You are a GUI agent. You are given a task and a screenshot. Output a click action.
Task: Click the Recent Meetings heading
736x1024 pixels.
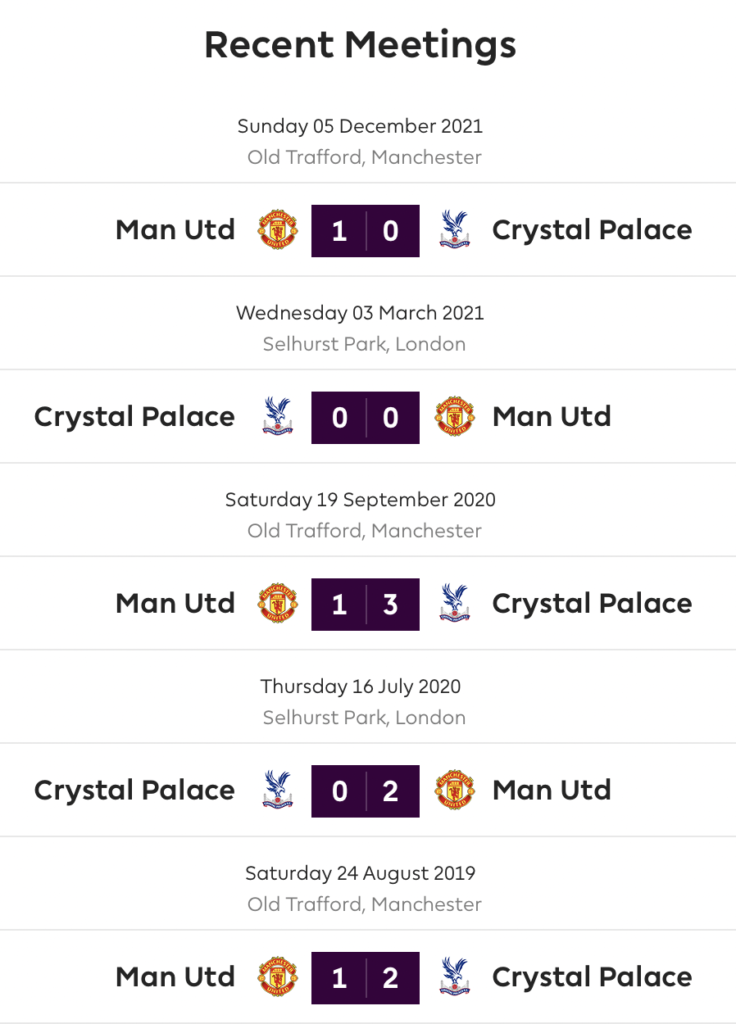click(360, 45)
